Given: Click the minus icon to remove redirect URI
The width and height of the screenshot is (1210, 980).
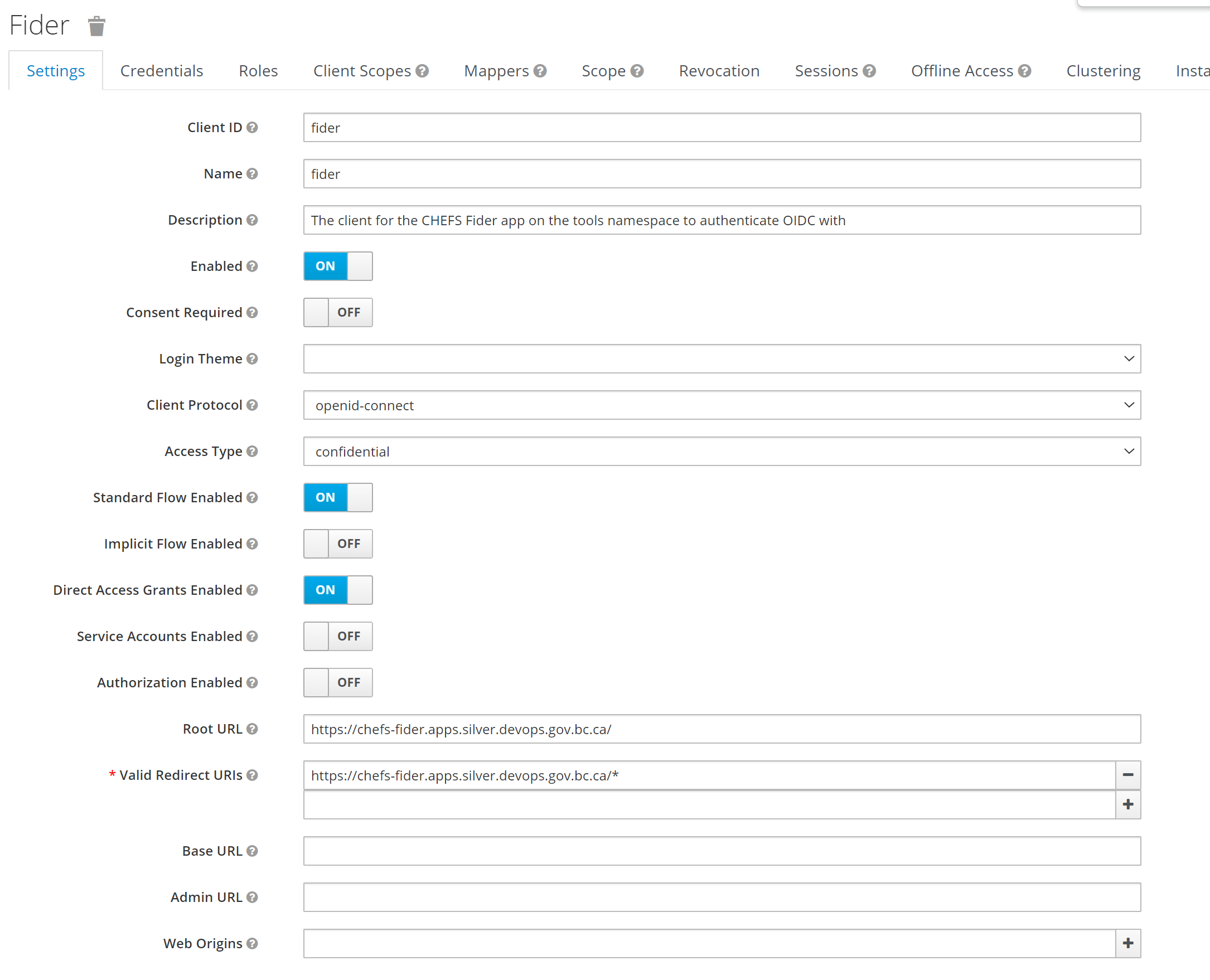Looking at the screenshot, I should click(x=1127, y=775).
